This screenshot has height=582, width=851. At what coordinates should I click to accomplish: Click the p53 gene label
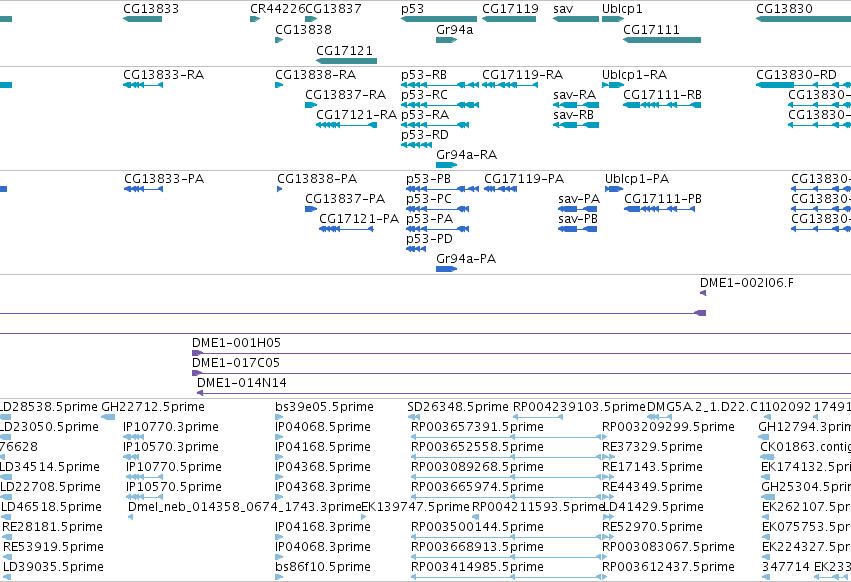pos(412,9)
